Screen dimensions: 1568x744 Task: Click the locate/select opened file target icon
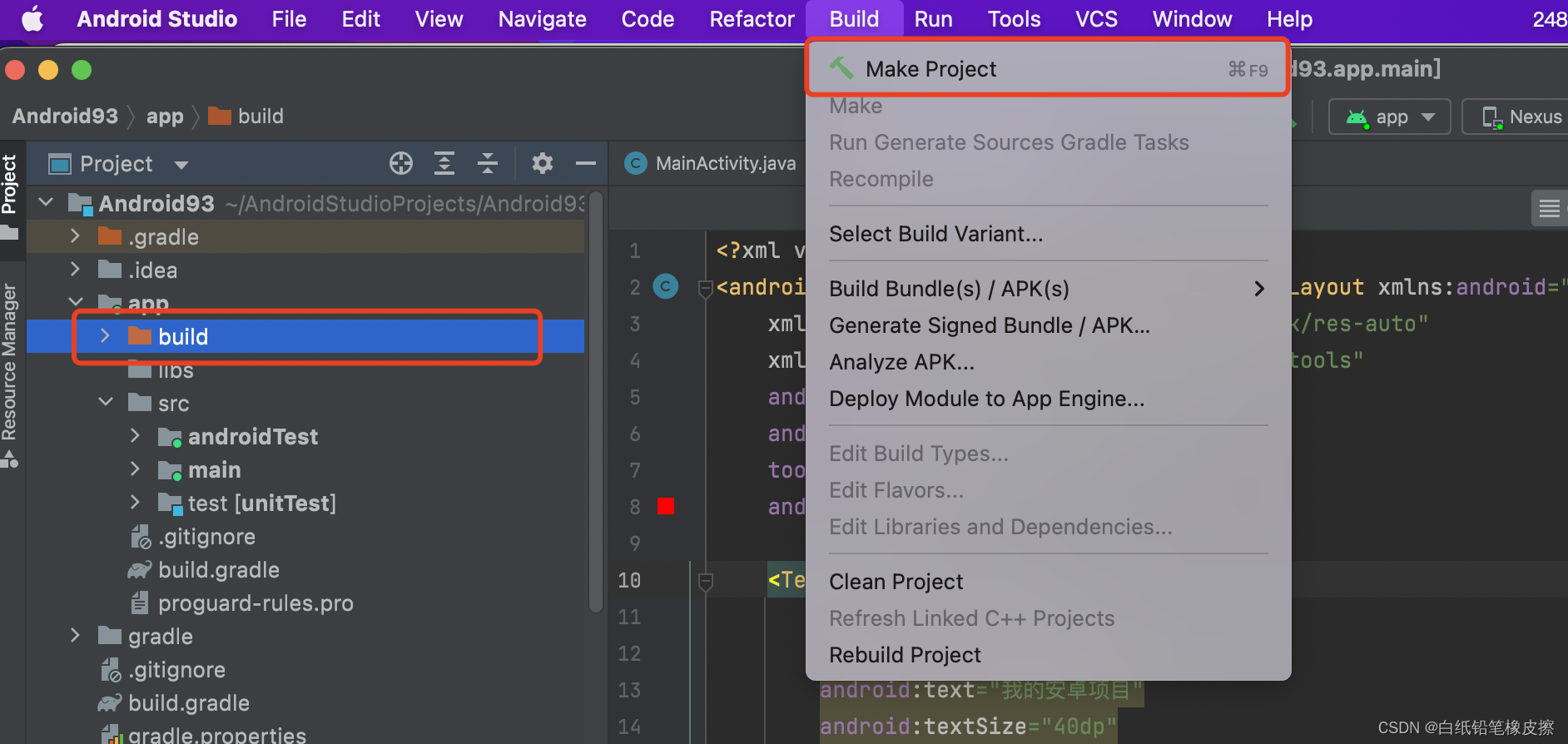coord(401,163)
